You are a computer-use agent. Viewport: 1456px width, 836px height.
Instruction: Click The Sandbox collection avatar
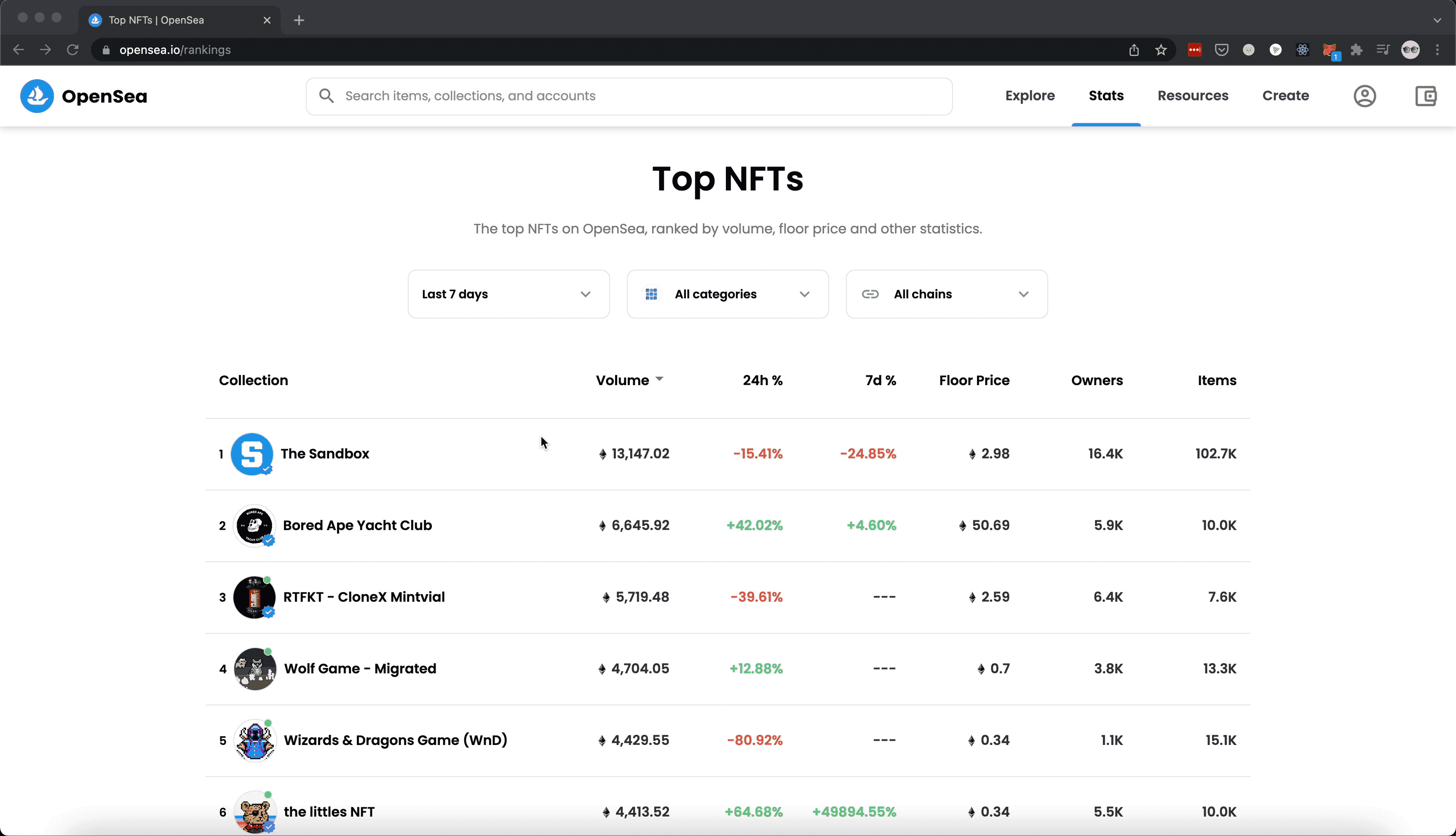(x=252, y=454)
